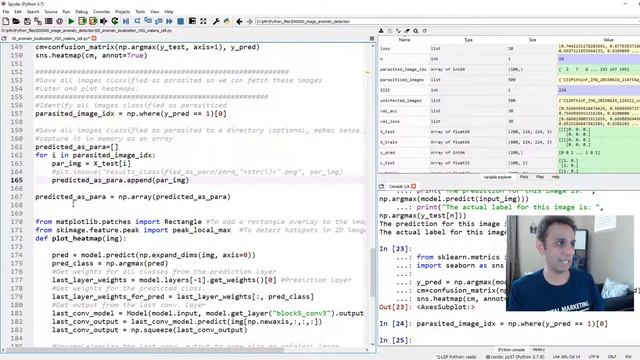Open the Edit menu
This screenshot has height=360, width=640.
point(18,12)
